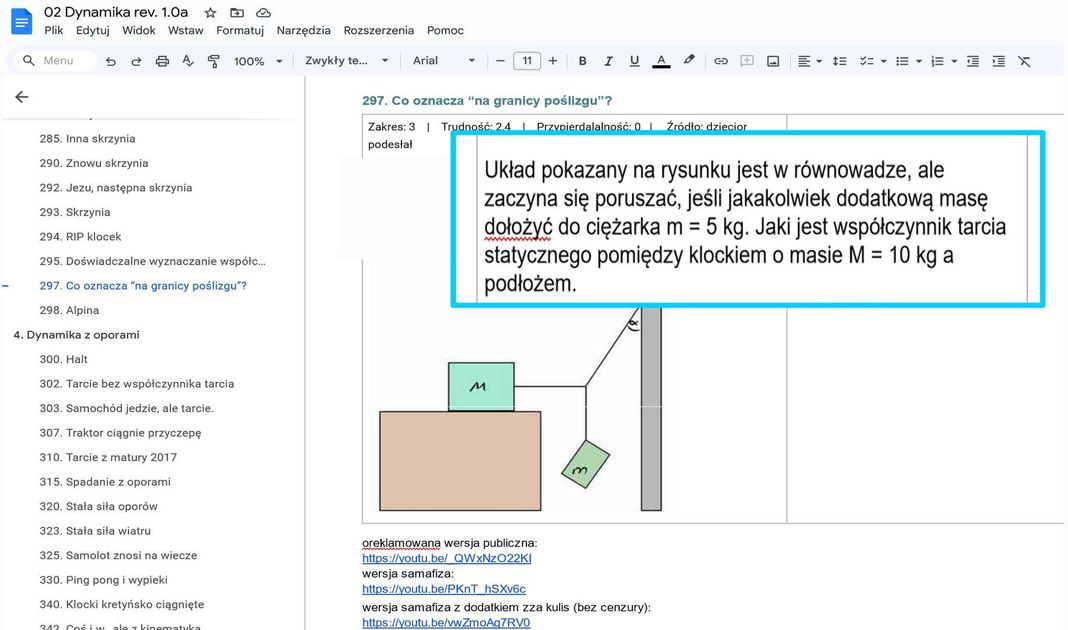
Task: Open the youtu.be/PKnT_hSXv6c link
Action: tap(443, 589)
